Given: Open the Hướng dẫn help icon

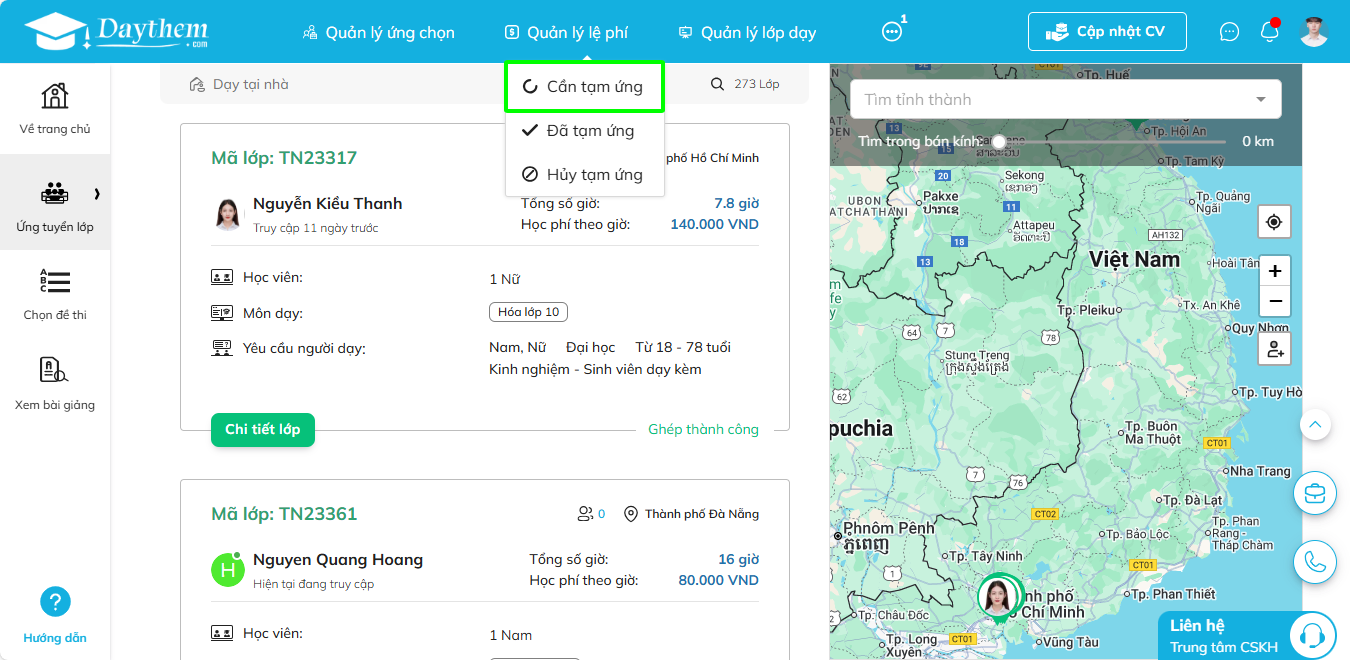Looking at the screenshot, I should tap(55, 602).
